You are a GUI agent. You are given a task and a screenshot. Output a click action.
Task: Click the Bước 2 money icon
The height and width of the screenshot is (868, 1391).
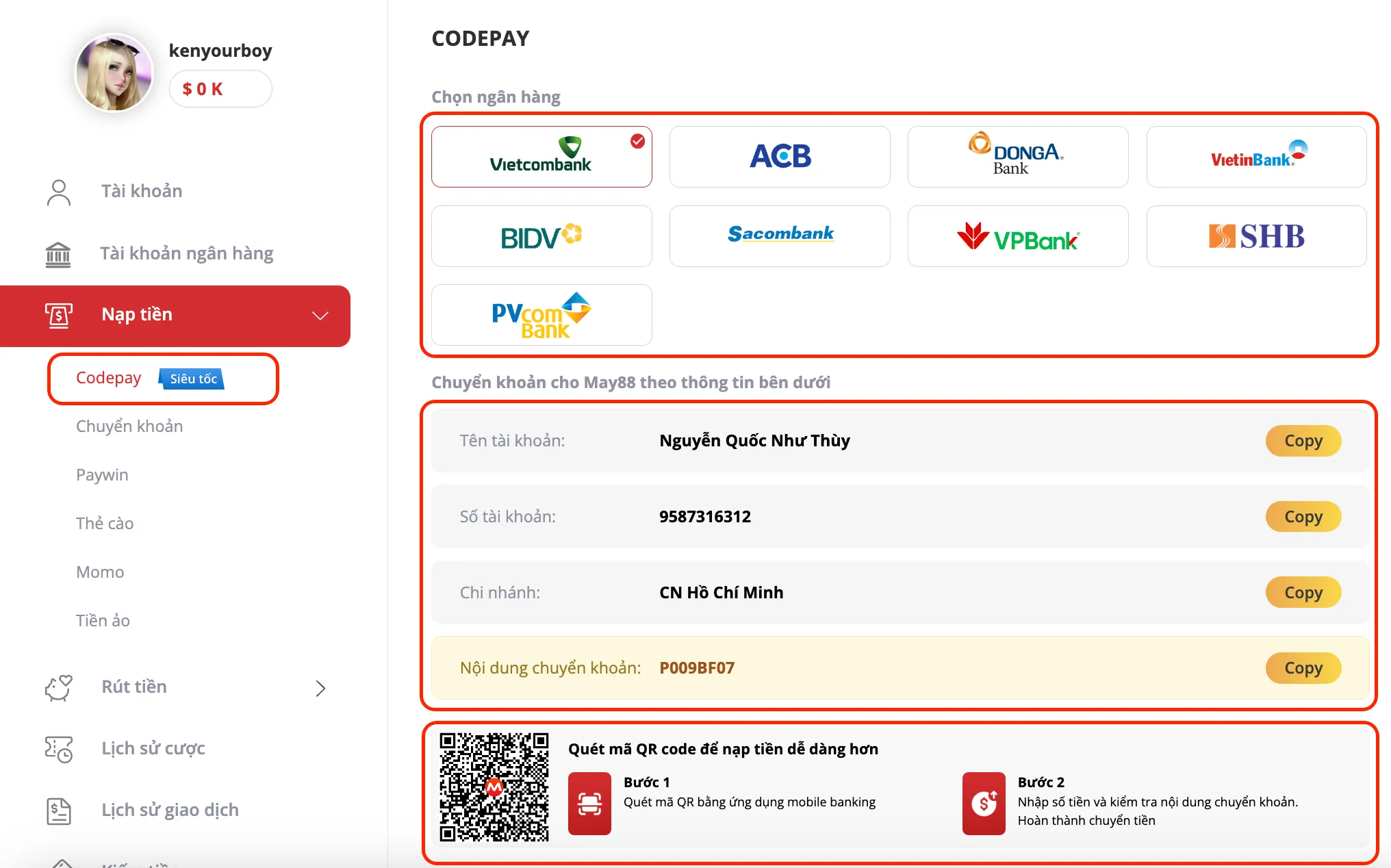pos(984,804)
